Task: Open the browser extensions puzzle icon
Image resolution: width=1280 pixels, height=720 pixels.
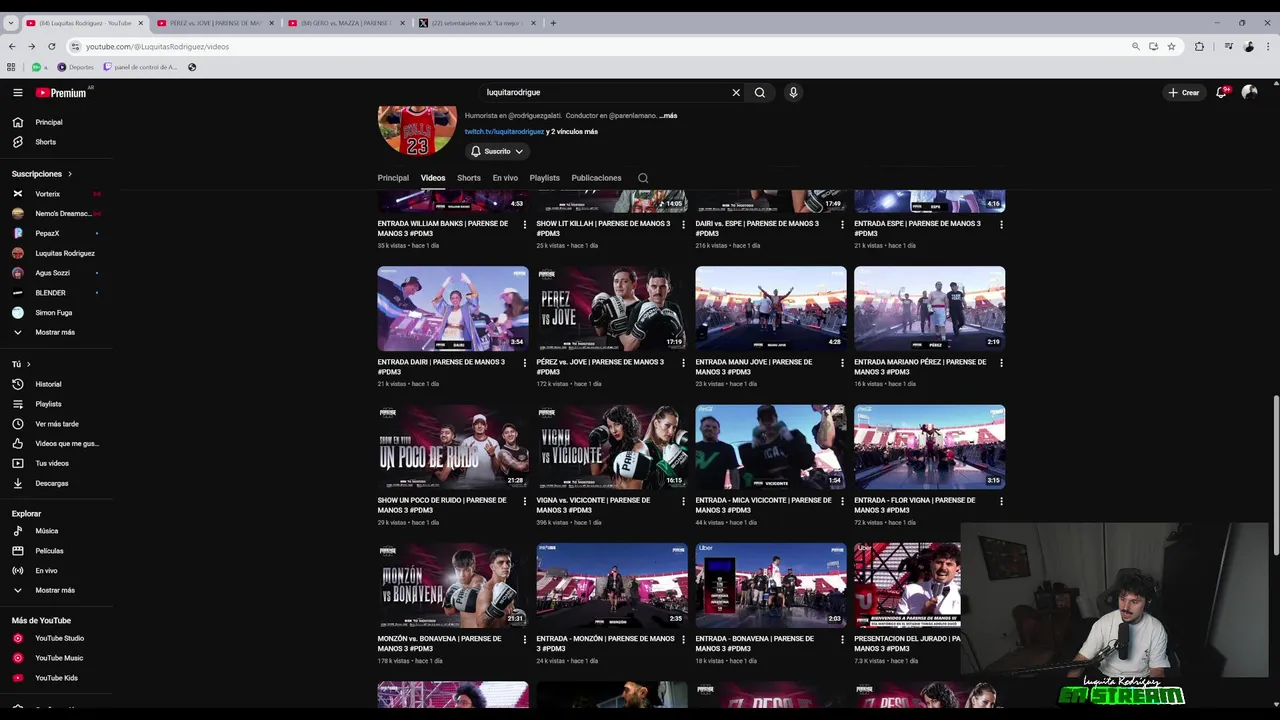Action: click(x=1199, y=46)
